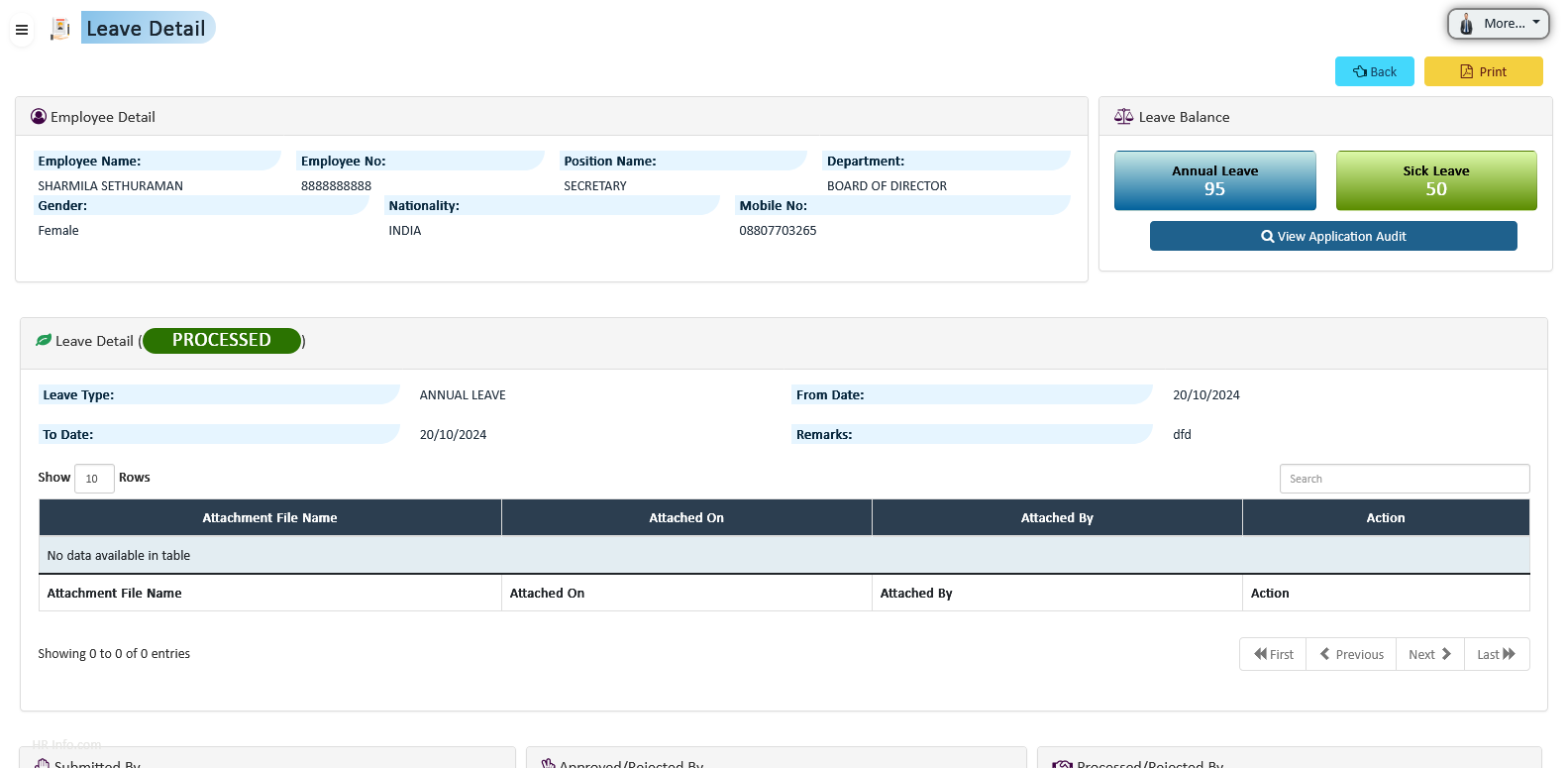
Task: Click the user avatar in More menu
Action: [x=1466, y=24]
